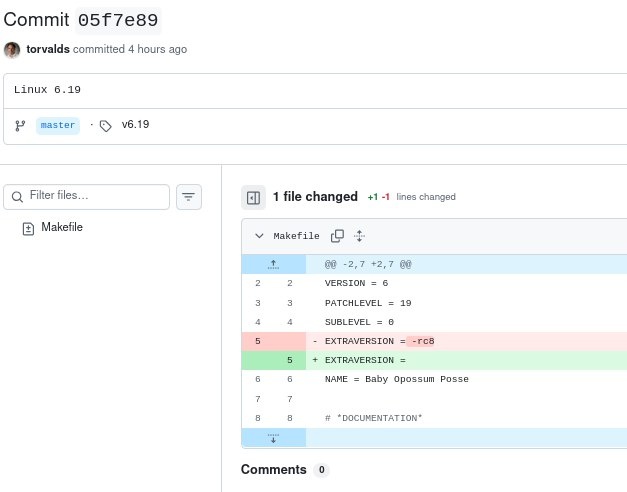This screenshot has width=627, height=492.
Task: Open torvalds avatar image
Action: click(x=12, y=50)
